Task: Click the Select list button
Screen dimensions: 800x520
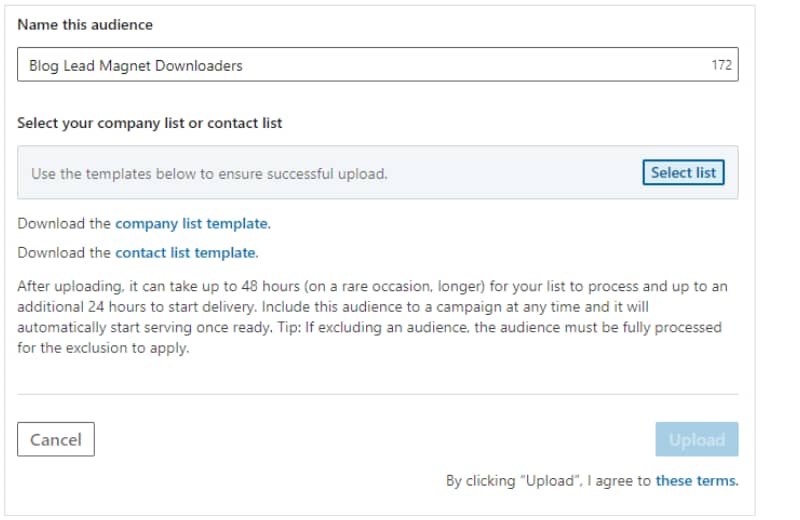Action: click(683, 172)
